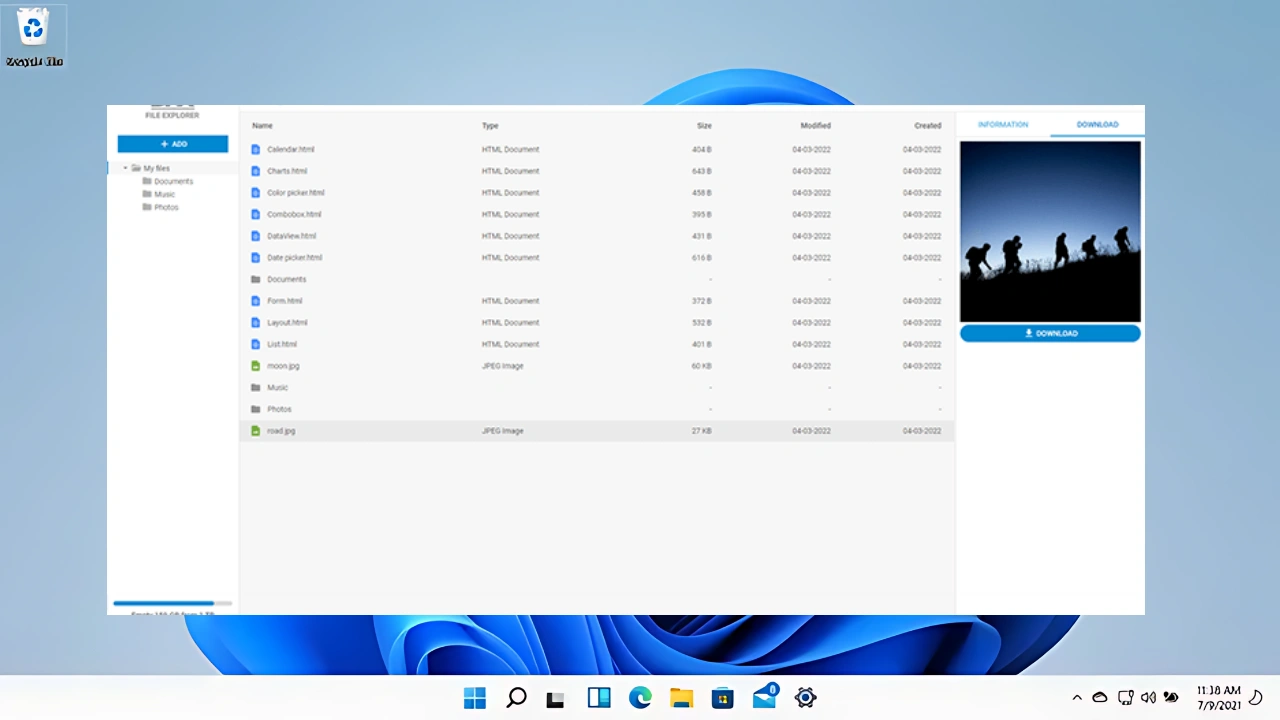Viewport: 1280px width, 720px height.
Task: Select the Date picker.html file name
Action: point(295,258)
